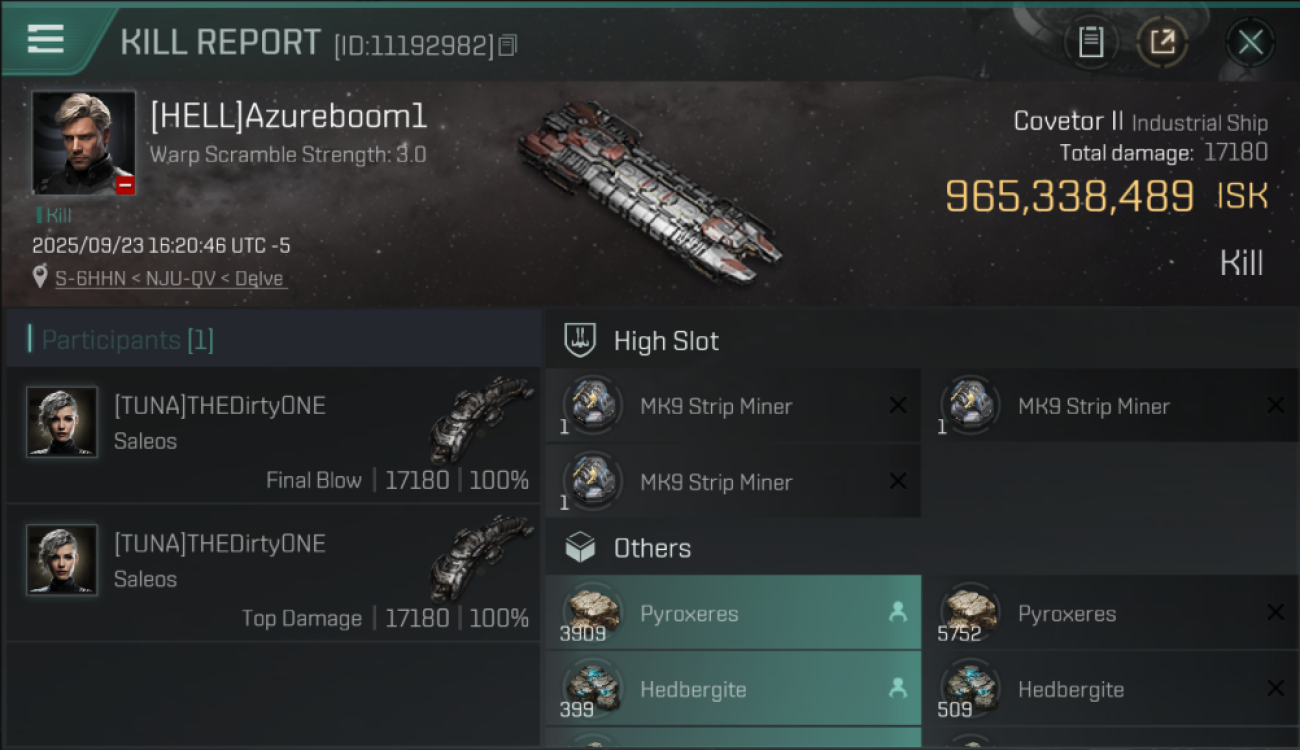Image resolution: width=1300 pixels, height=750 pixels.
Task: View Azureboom1's pilot portrait
Action: 84,143
